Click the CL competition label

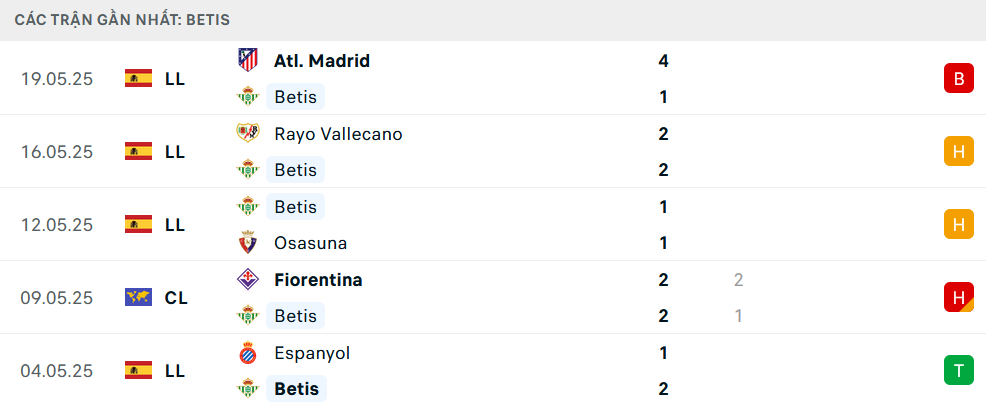(176, 297)
